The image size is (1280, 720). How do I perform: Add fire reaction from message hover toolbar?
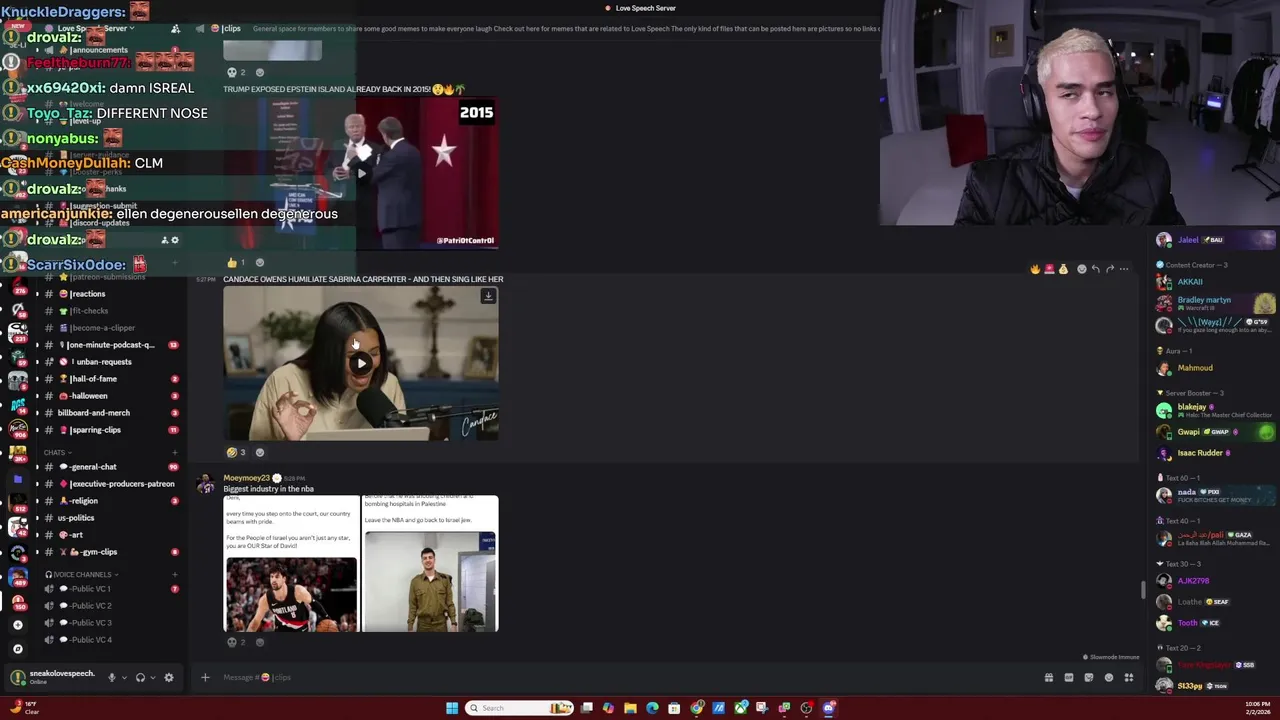tap(1035, 269)
